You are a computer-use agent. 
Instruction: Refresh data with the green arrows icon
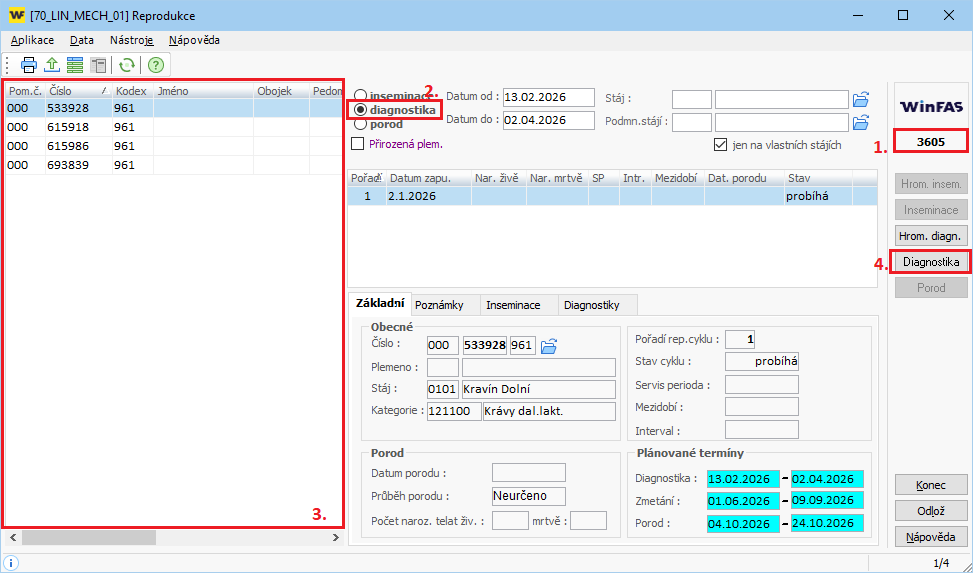[127, 65]
